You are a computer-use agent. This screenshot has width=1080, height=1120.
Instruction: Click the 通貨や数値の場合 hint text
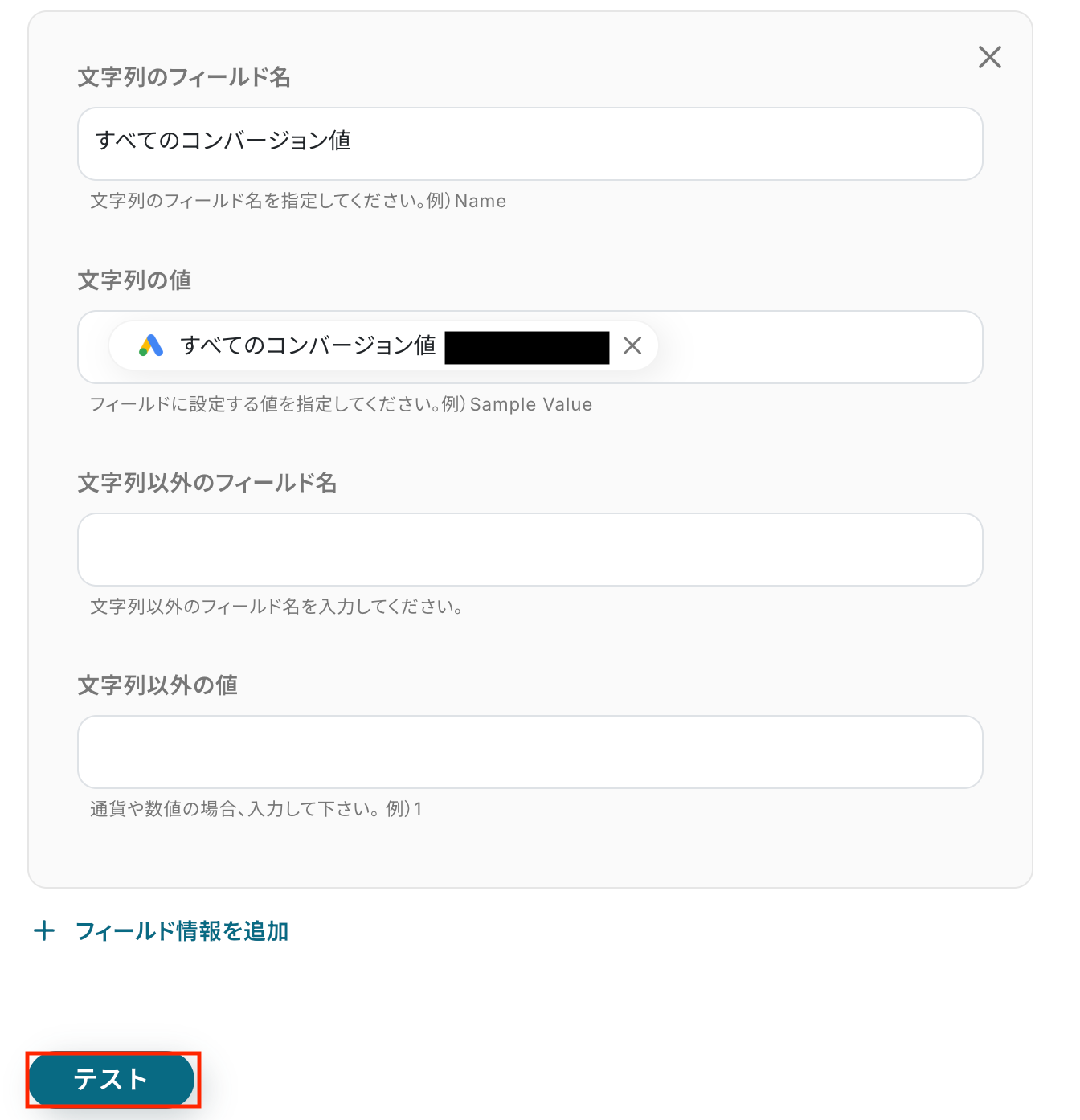[x=256, y=809]
